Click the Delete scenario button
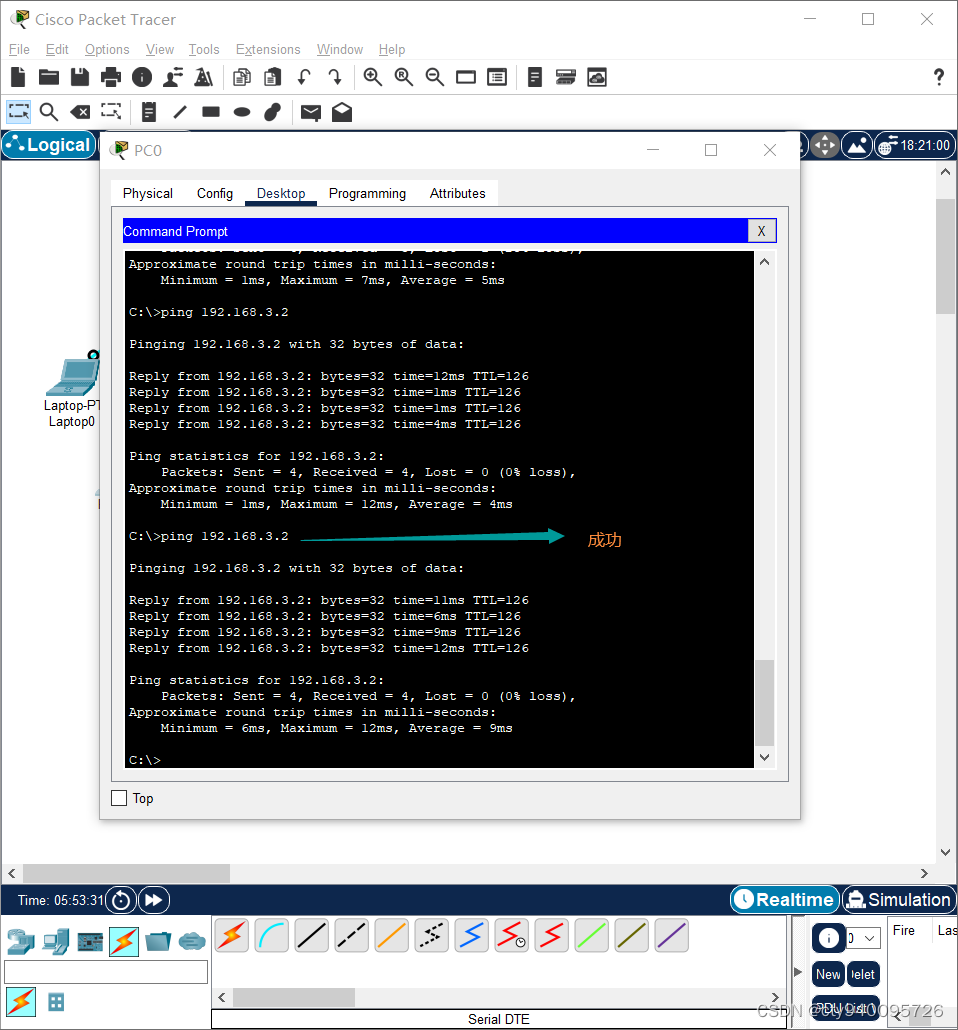This screenshot has width=958, height=1030. click(x=863, y=974)
